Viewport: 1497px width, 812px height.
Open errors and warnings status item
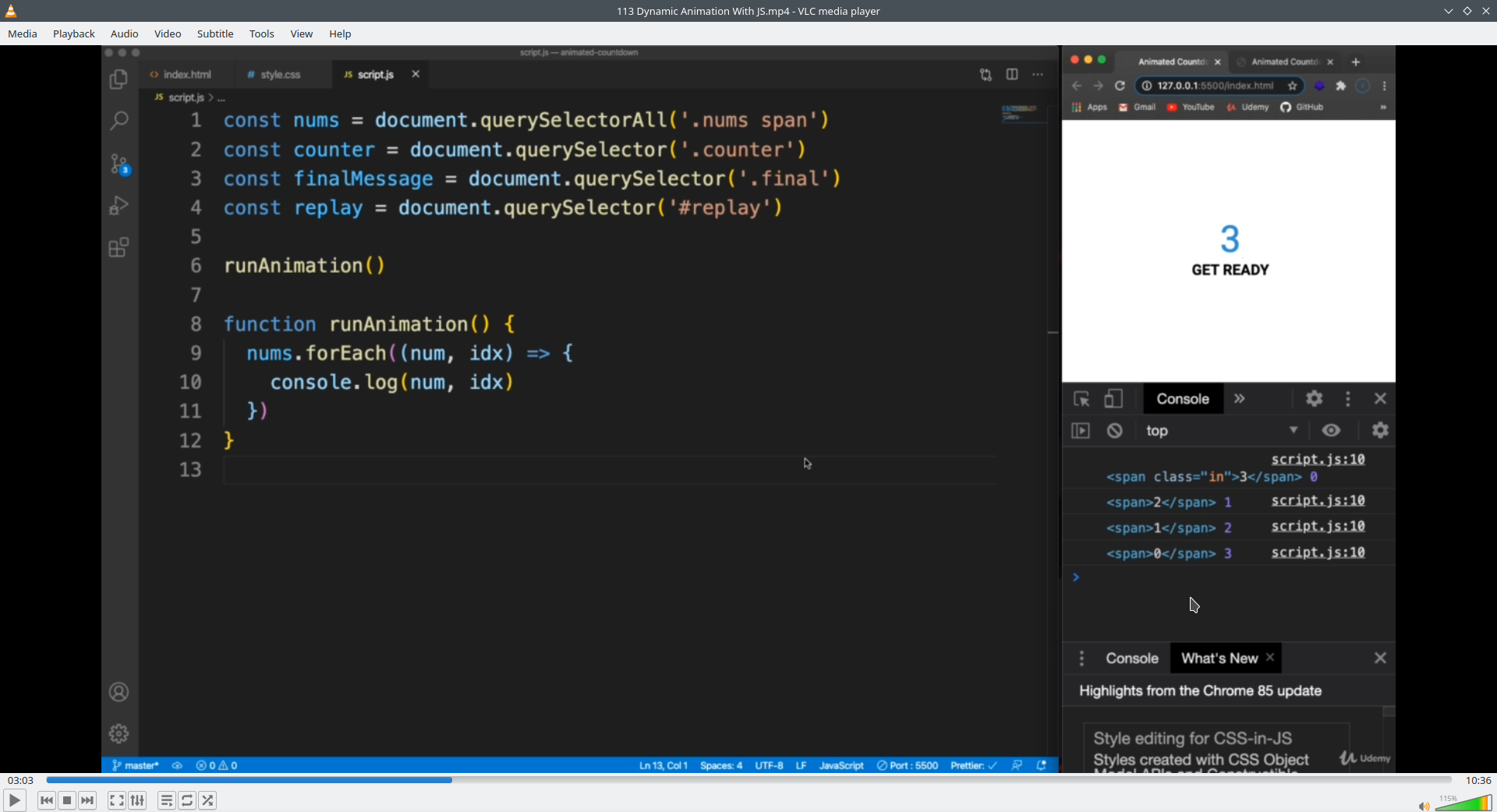[217, 765]
